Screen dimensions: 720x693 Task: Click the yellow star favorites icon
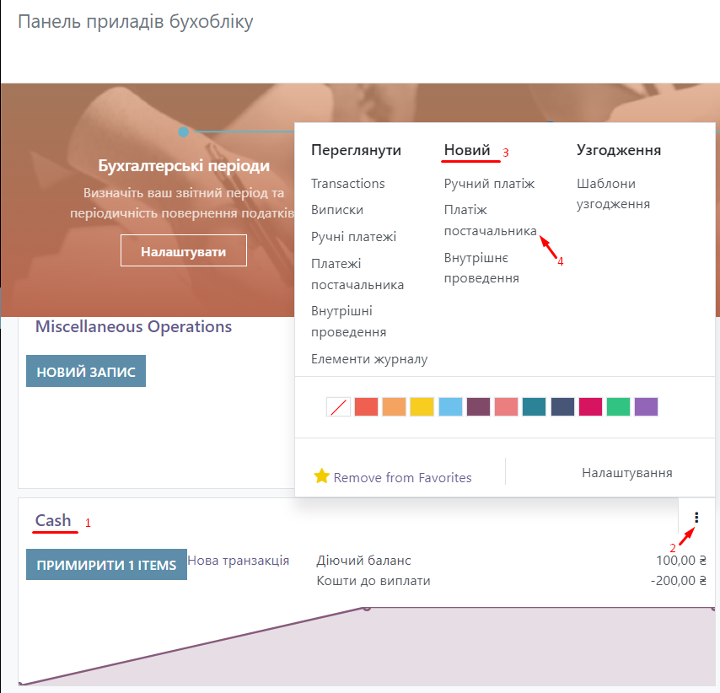[x=321, y=476]
